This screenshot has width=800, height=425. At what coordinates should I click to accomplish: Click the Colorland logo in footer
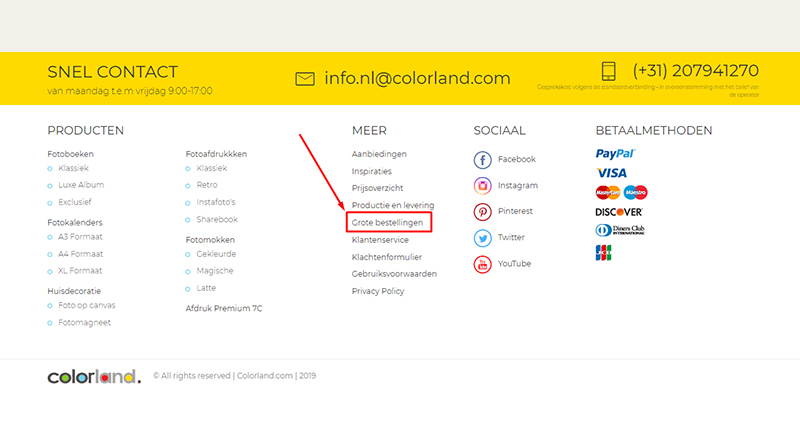click(94, 377)
